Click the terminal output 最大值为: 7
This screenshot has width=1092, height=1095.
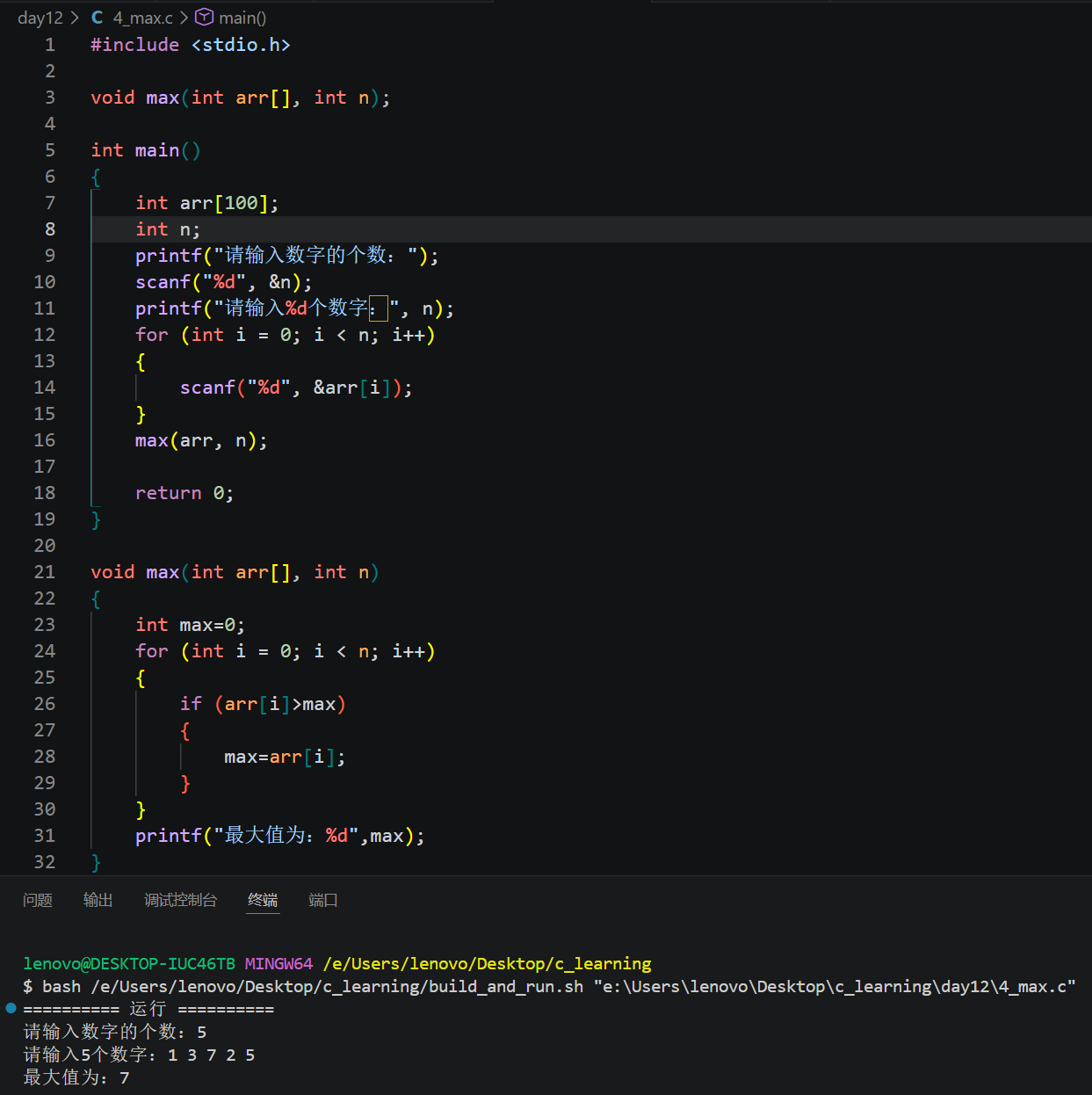click(x=76, y=1077)
